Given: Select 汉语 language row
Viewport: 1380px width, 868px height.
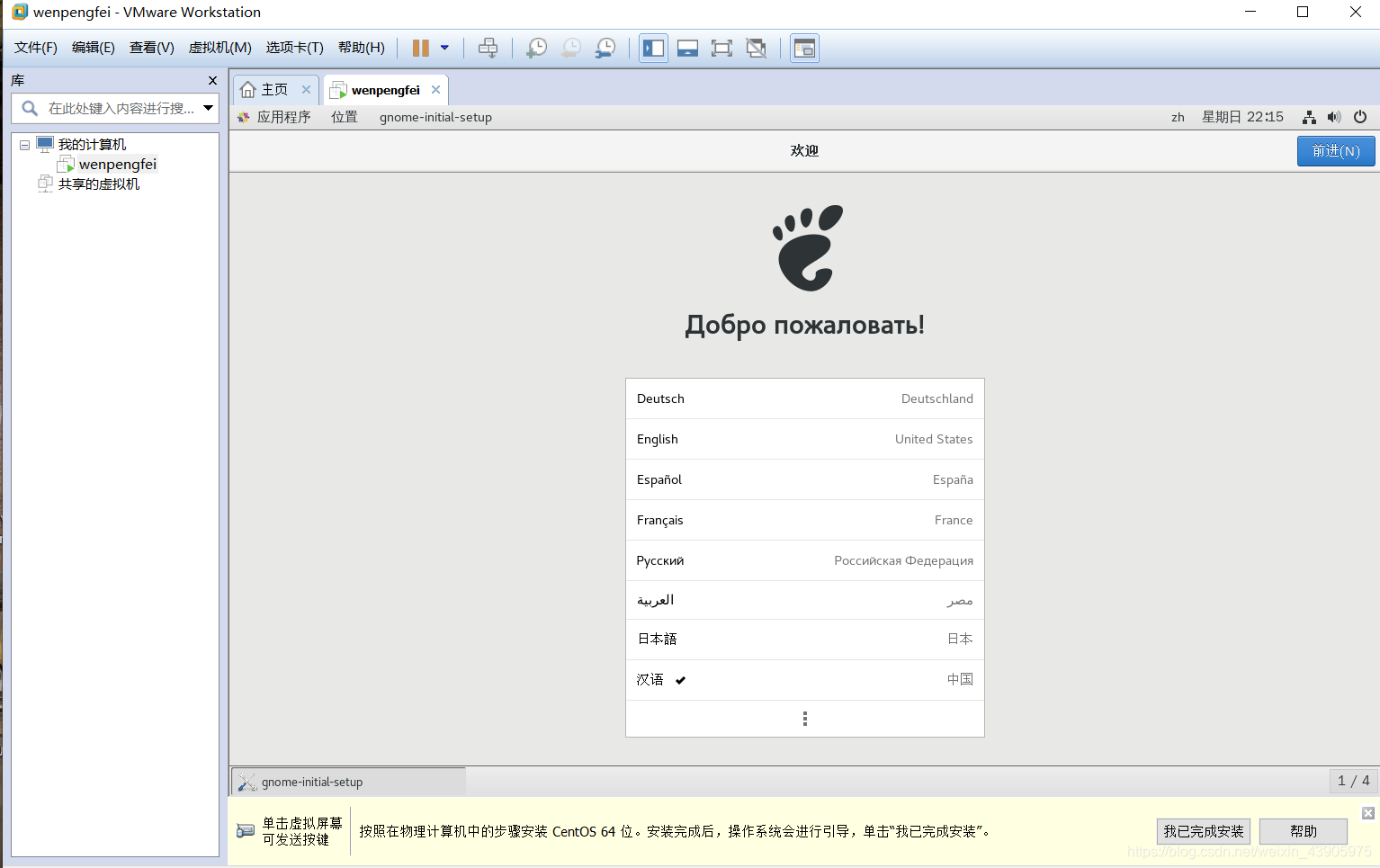Looking at the screenshot, I should [805, 680].
